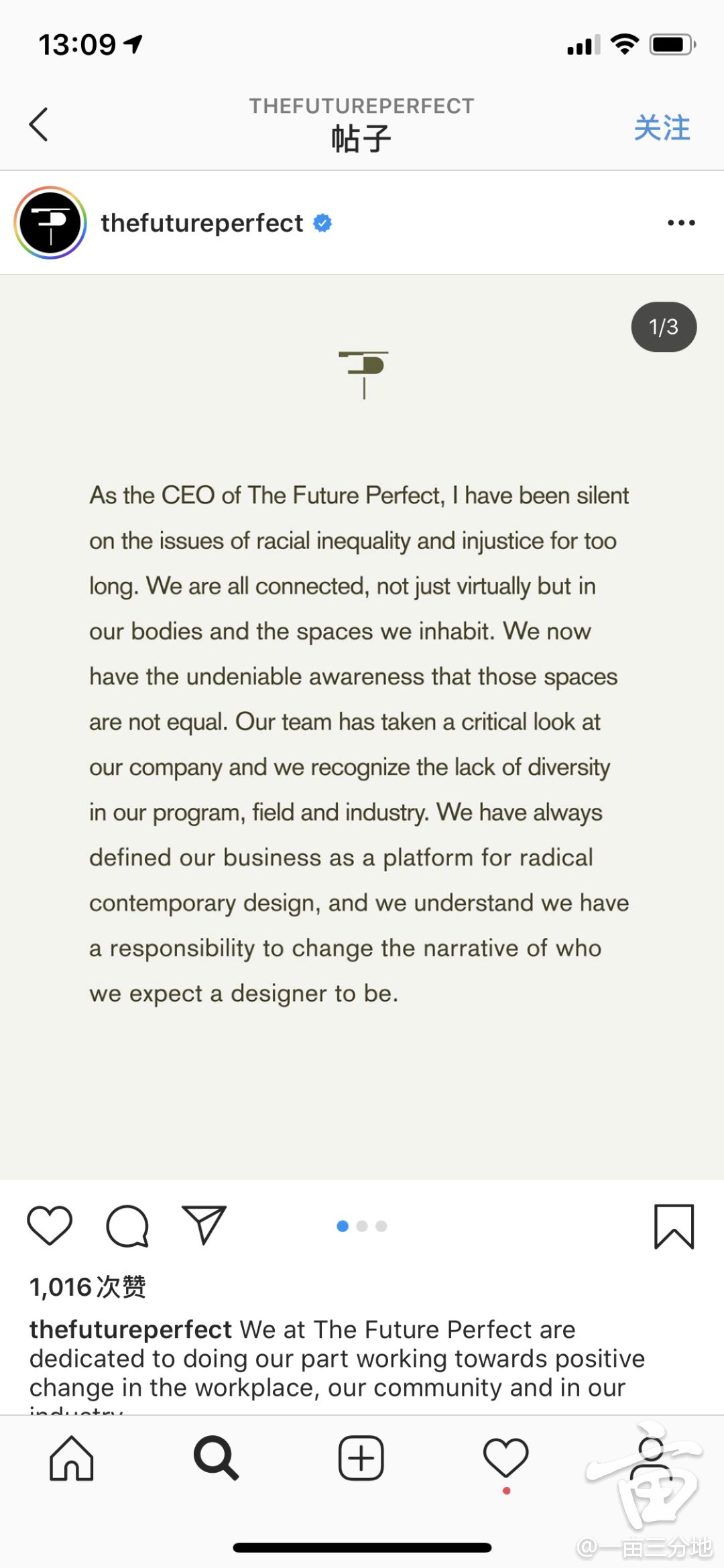The height and width of the screenshot is (1568, 724).
Task: View the 1,016 次赞 likes list
Action: 87,1287
